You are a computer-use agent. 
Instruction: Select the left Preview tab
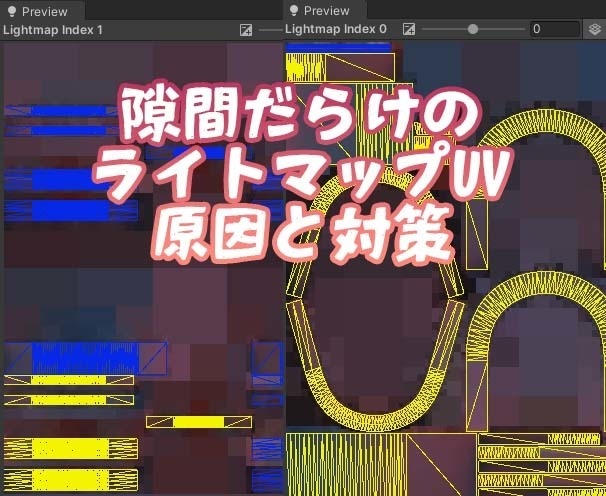tap(42, 11)
